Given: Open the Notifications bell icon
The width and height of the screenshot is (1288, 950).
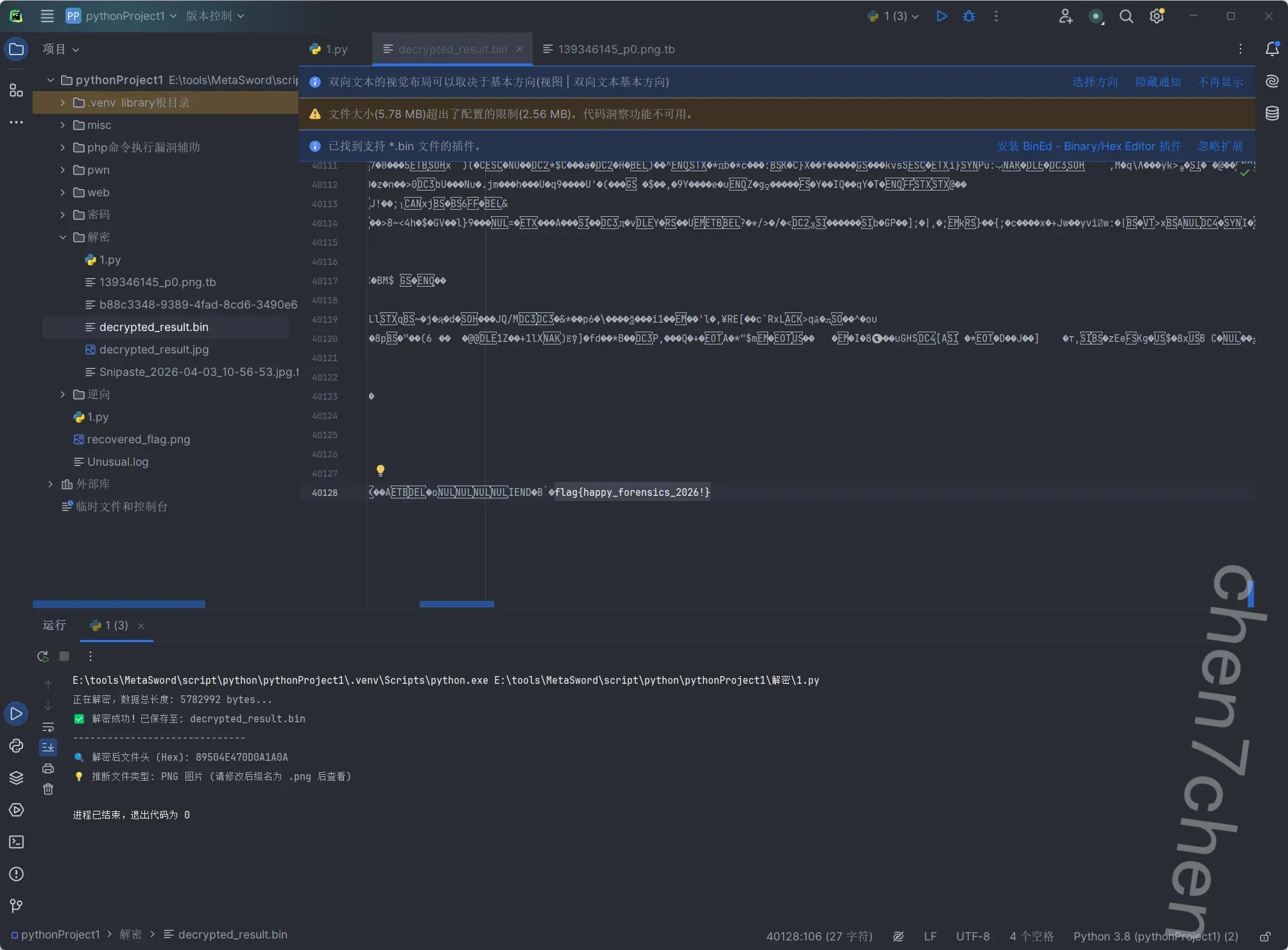Looking at the screenshot, I should click(1272, 49).
